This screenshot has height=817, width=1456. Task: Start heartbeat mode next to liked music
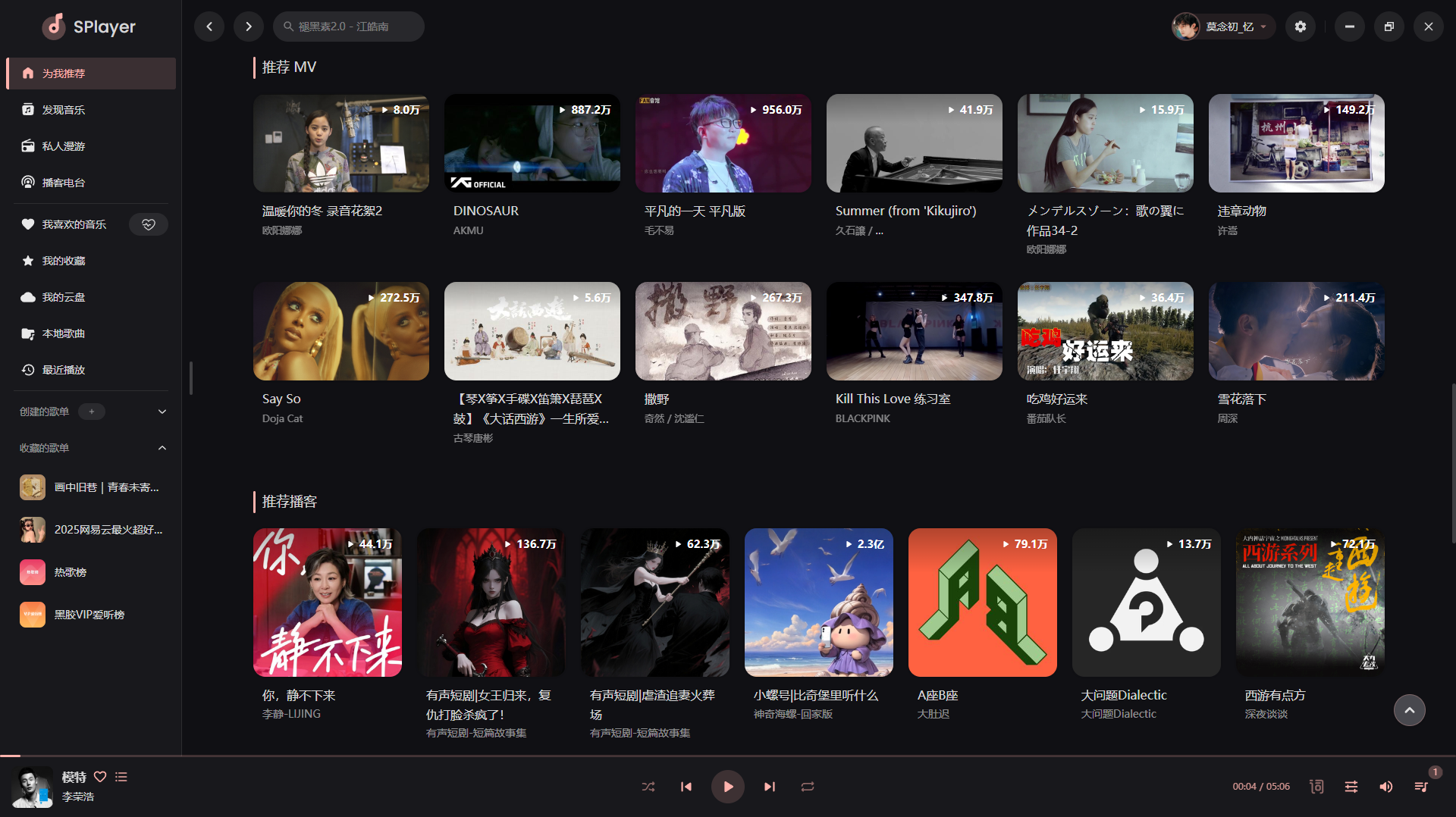(149, 224)
